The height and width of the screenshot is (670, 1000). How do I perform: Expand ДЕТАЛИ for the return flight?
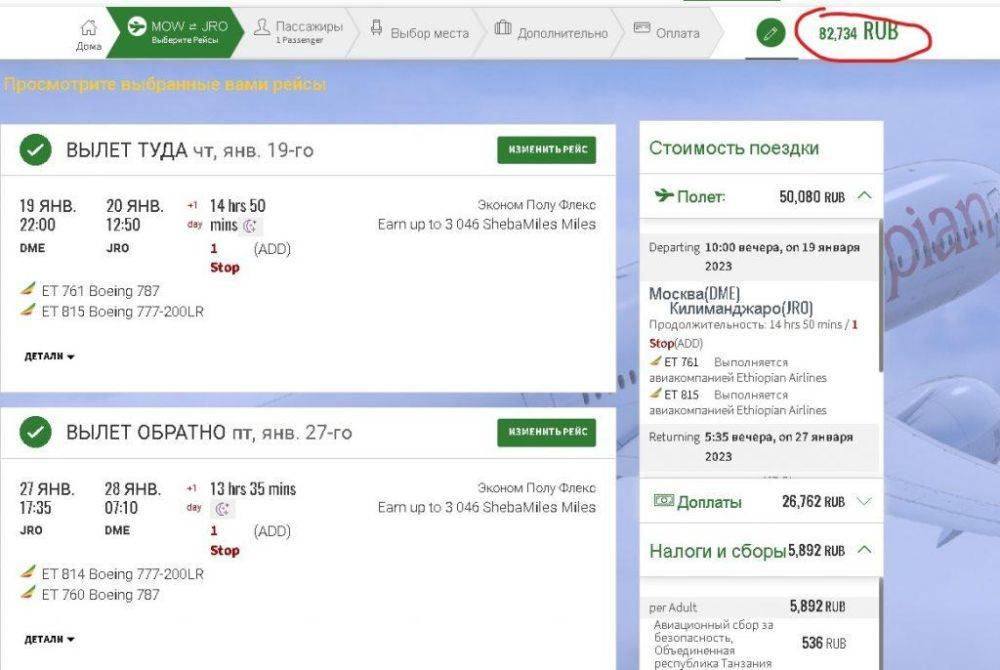(49, 639)
